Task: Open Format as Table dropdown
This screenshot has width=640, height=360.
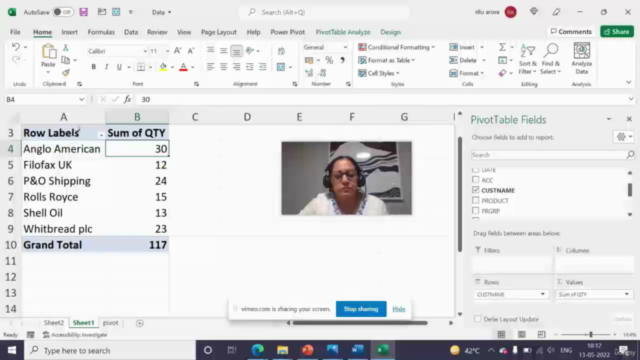Action: [x=386, y=60]
